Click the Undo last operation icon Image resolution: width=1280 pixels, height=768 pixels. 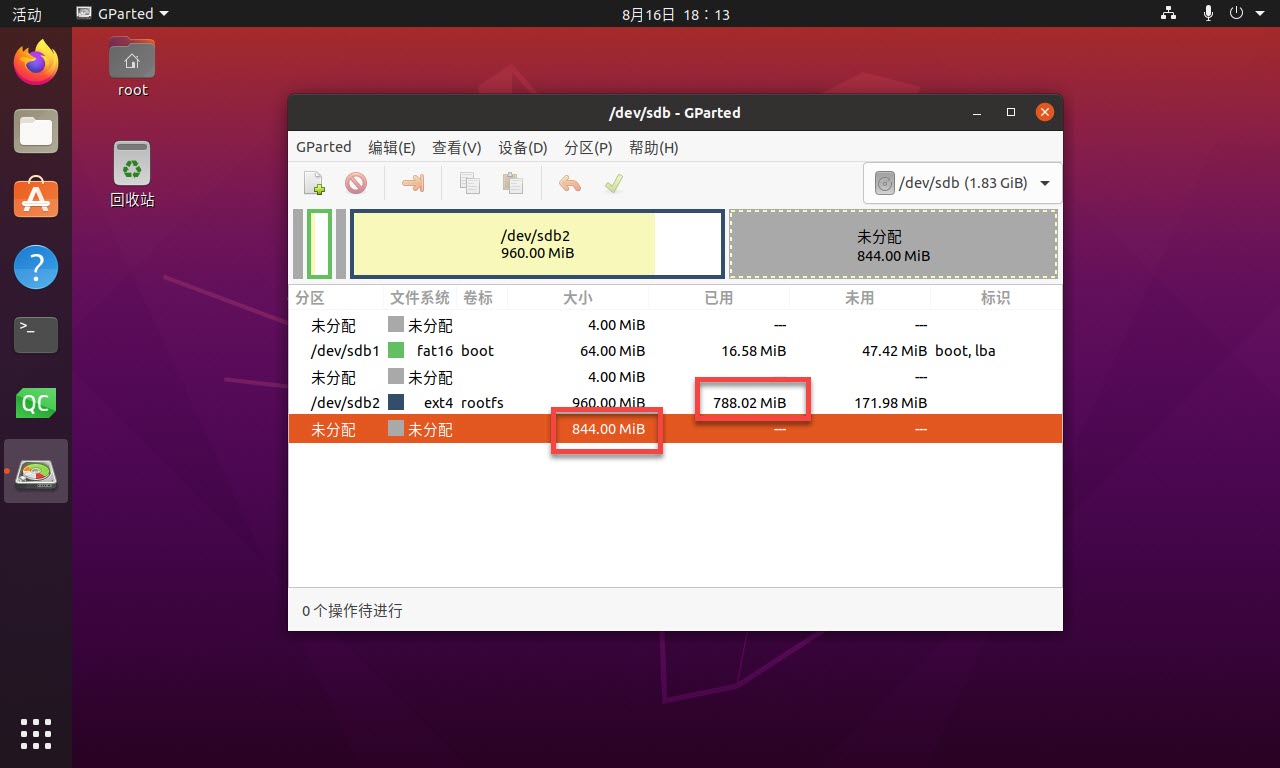coord(570,183)
